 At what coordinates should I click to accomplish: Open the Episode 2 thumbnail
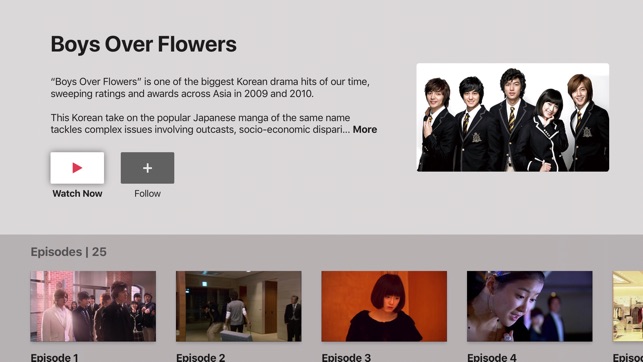(239, 306)
